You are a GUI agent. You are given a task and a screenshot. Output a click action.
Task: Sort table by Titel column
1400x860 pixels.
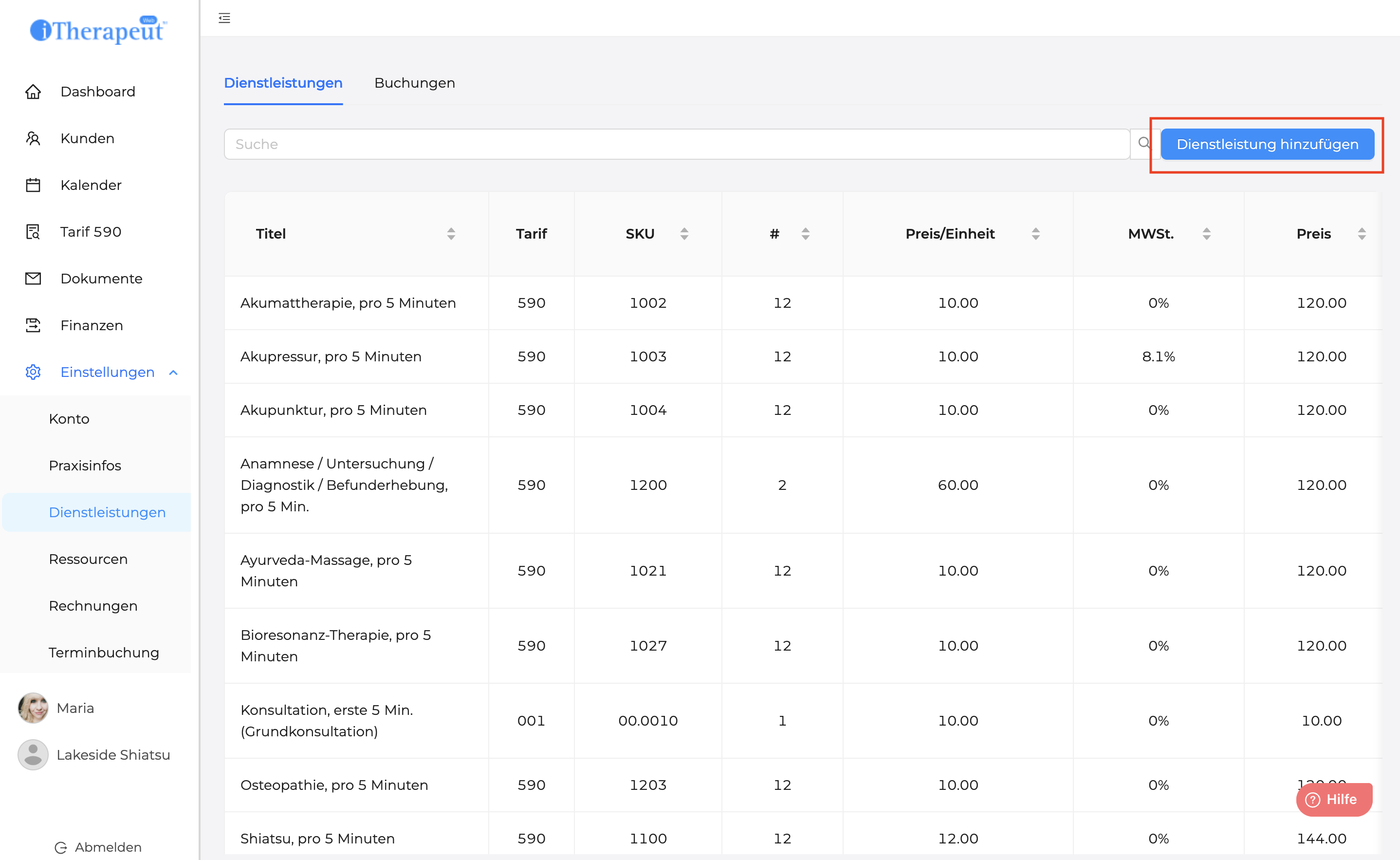[451, 234]
